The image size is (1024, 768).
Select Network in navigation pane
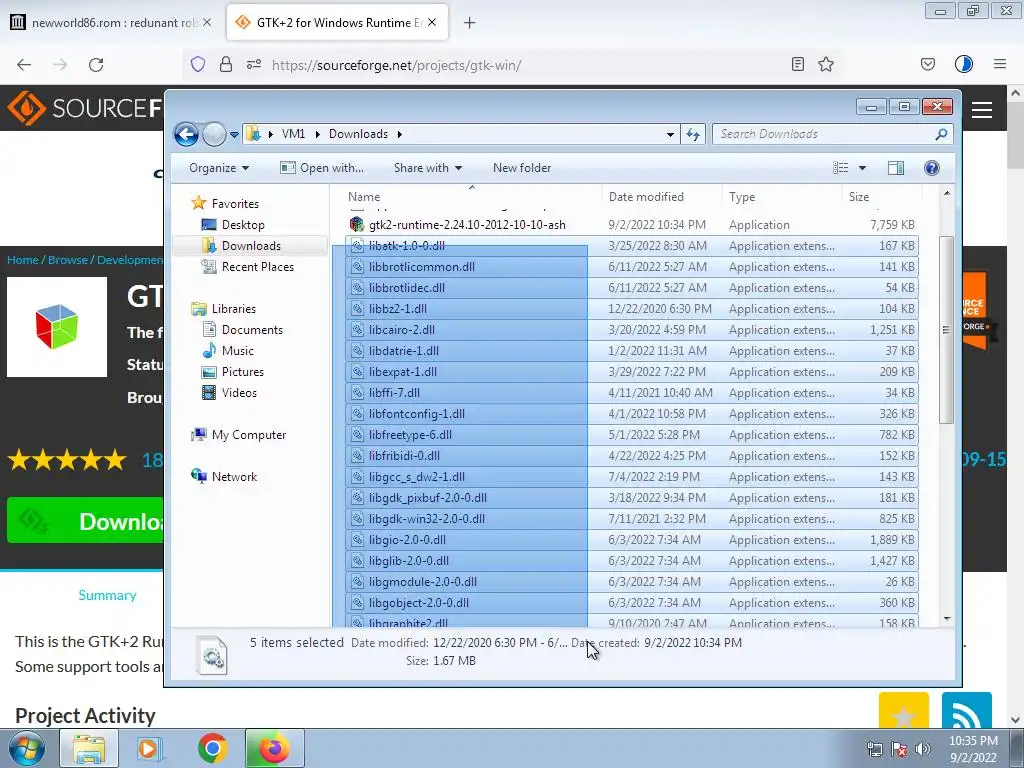(224, 477)
